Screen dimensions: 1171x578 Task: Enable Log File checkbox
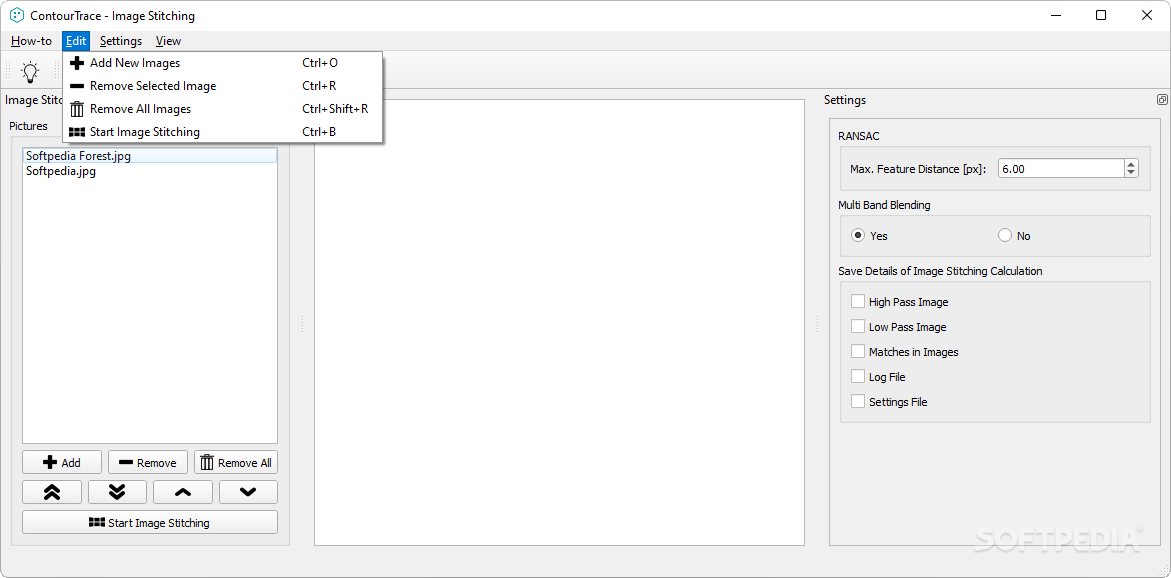click(858, 376)
